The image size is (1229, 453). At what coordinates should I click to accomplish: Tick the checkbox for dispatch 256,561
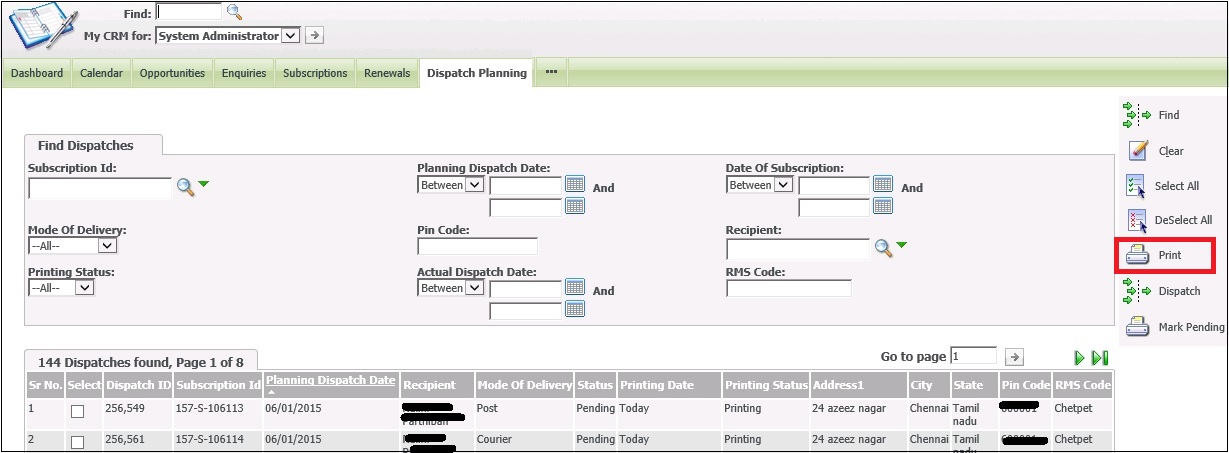[x=77, y=441]
